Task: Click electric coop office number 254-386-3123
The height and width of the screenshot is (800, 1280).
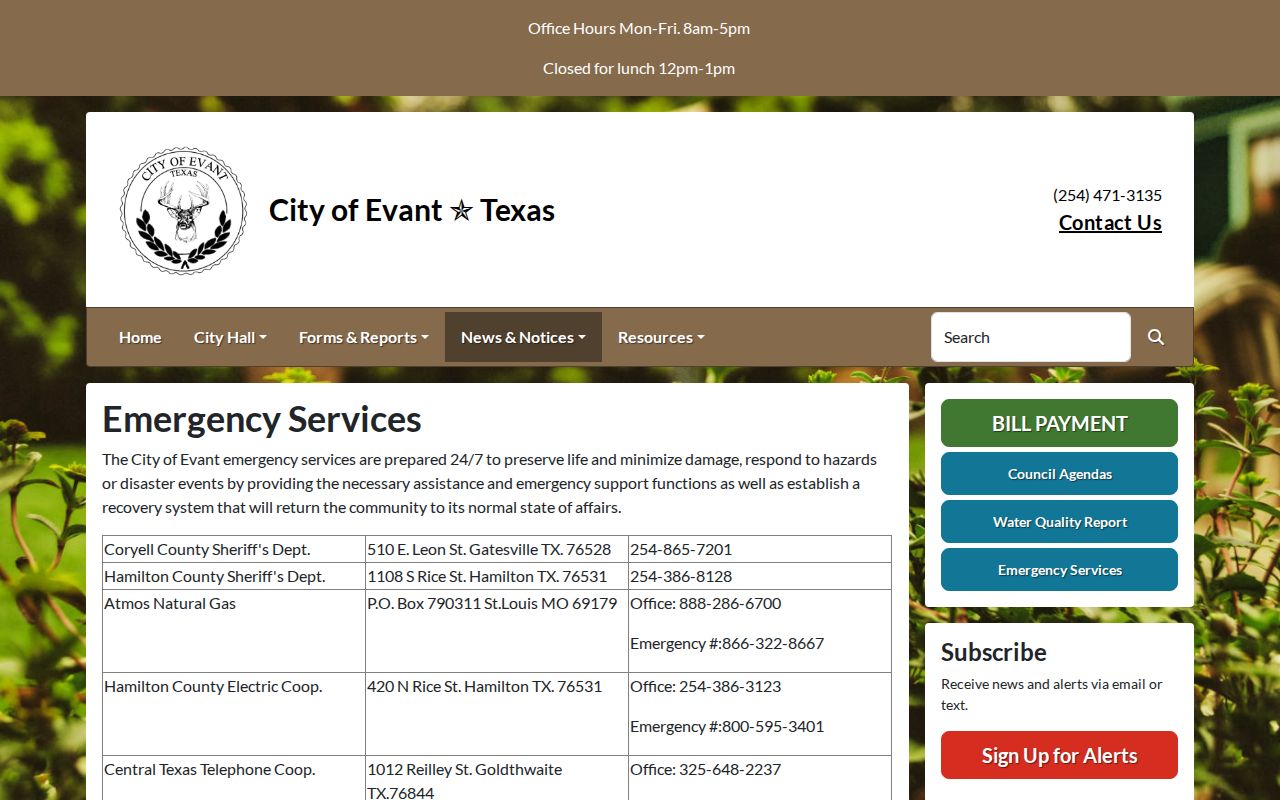Action: (x=730, y=686)
